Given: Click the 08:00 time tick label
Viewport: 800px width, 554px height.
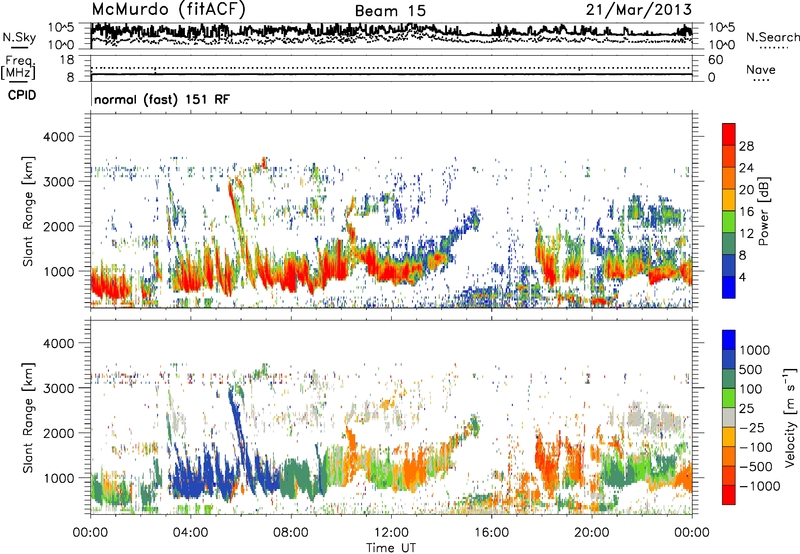Looking at the screenshot, I should (x=291, y=533).
